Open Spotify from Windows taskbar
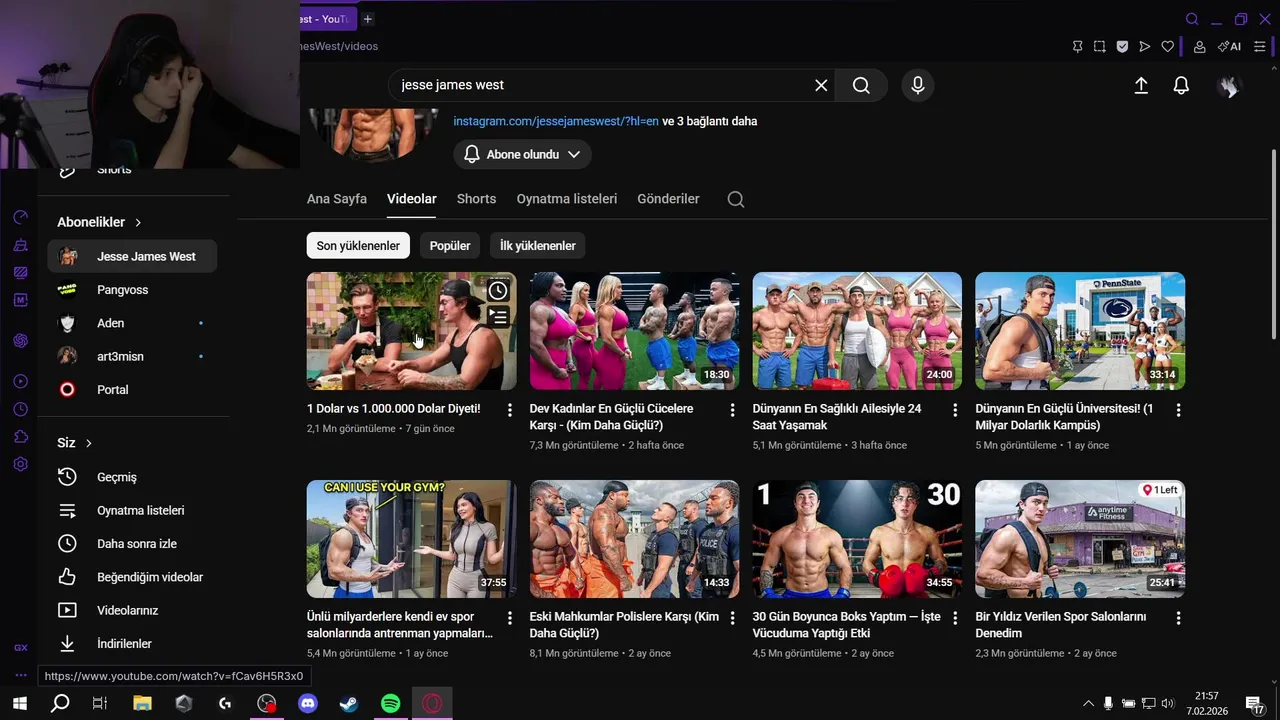Viewport: 1280px width, 720px height. (391, 704)
